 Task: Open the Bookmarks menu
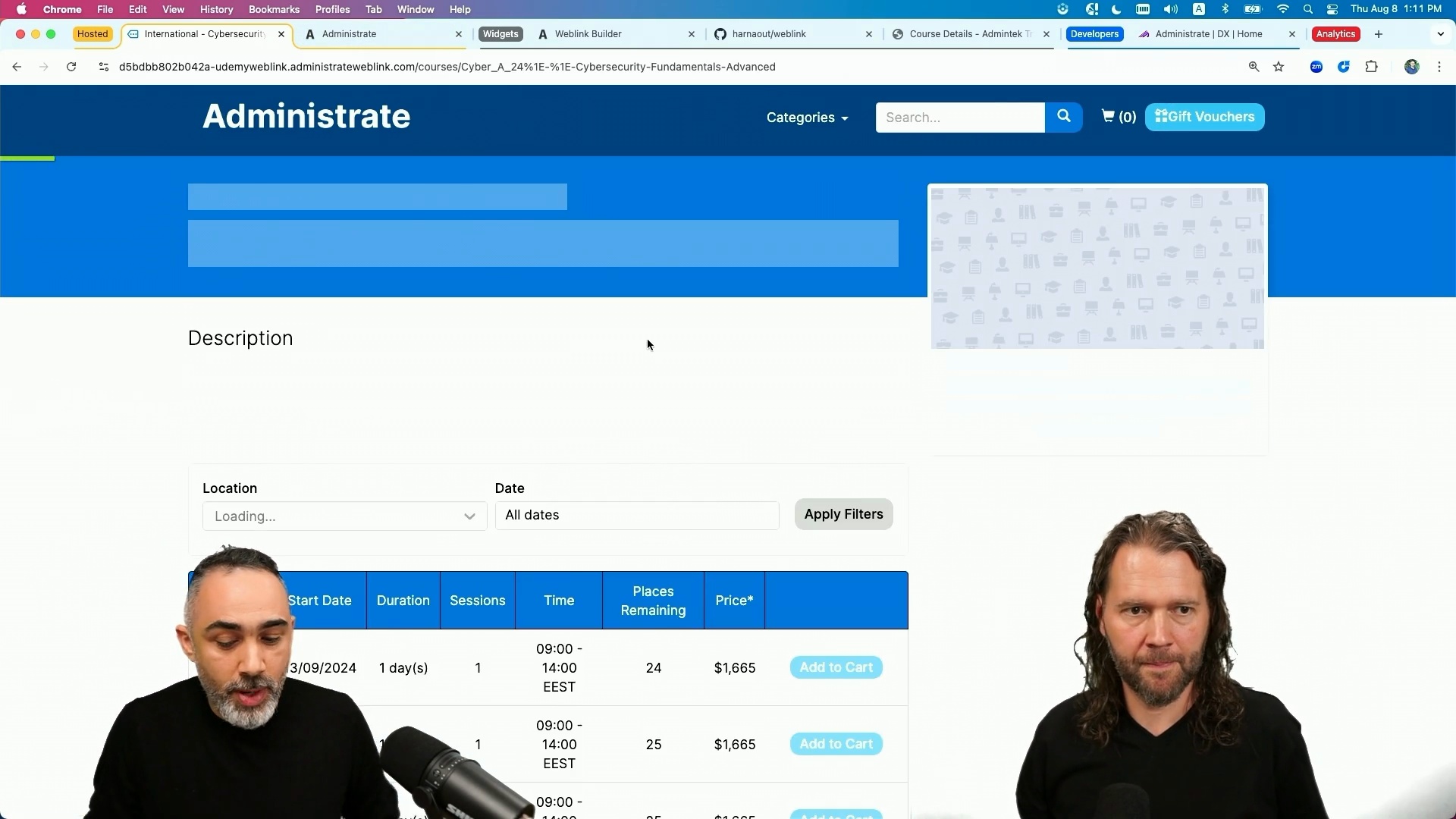[x=274, y=9]
